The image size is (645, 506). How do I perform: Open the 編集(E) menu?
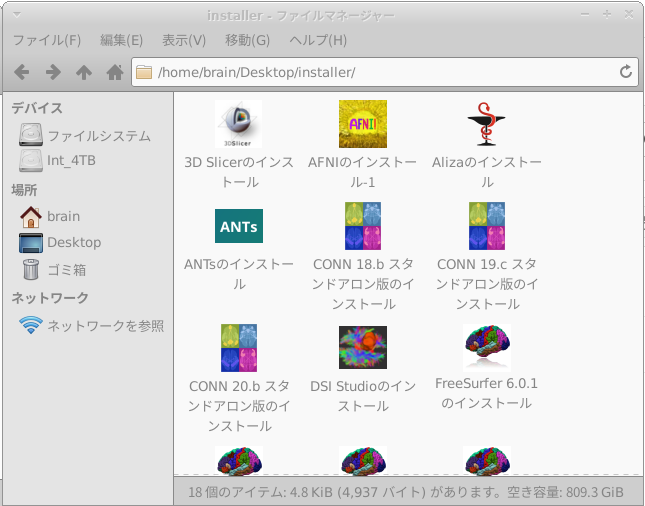tap(121, 40)
